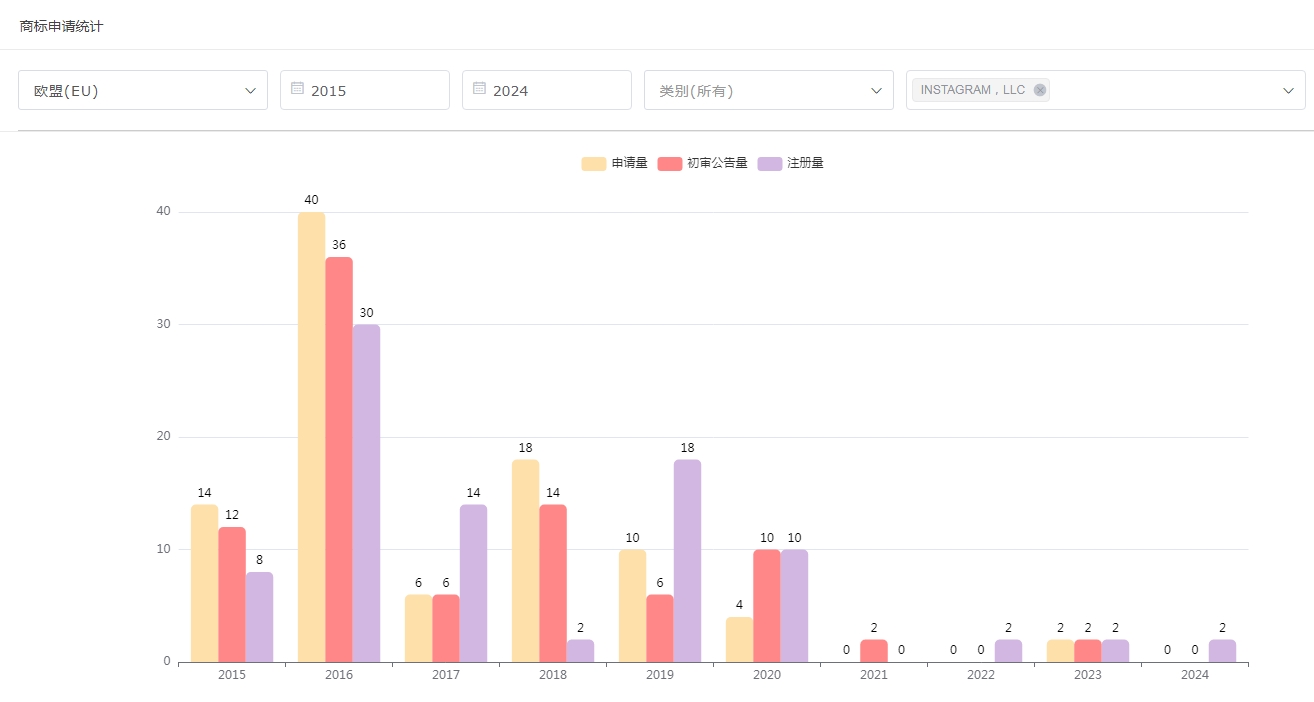1314x702 pixels.
Task: Toggle the 申请量 legend series
Action: (615, 163)
